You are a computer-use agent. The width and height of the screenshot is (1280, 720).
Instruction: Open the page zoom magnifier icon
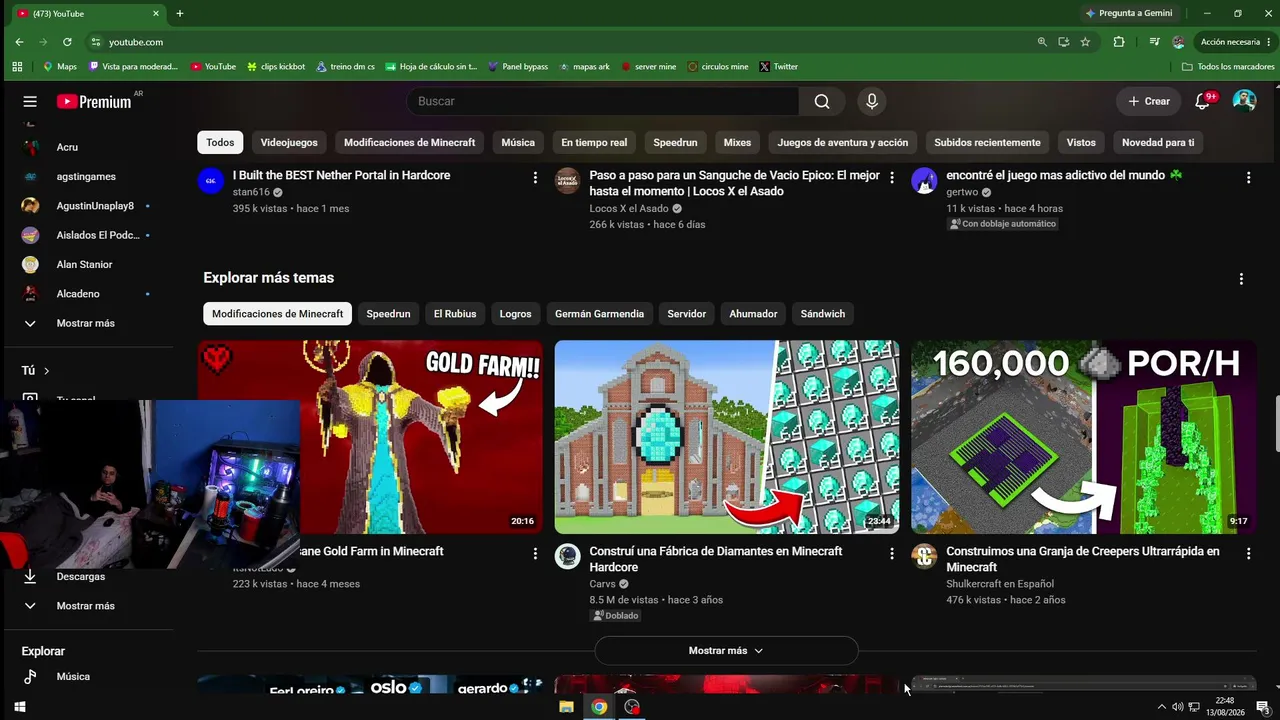click(x=1042, y=42)
